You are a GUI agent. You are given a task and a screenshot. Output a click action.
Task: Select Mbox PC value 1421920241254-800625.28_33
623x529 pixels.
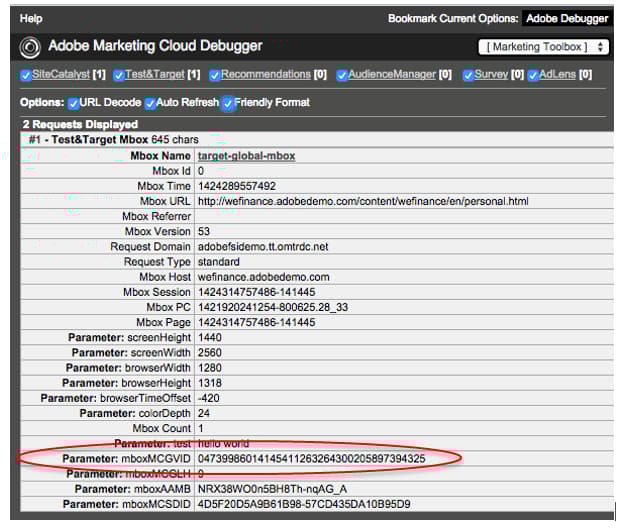click(x=273, y=307)
